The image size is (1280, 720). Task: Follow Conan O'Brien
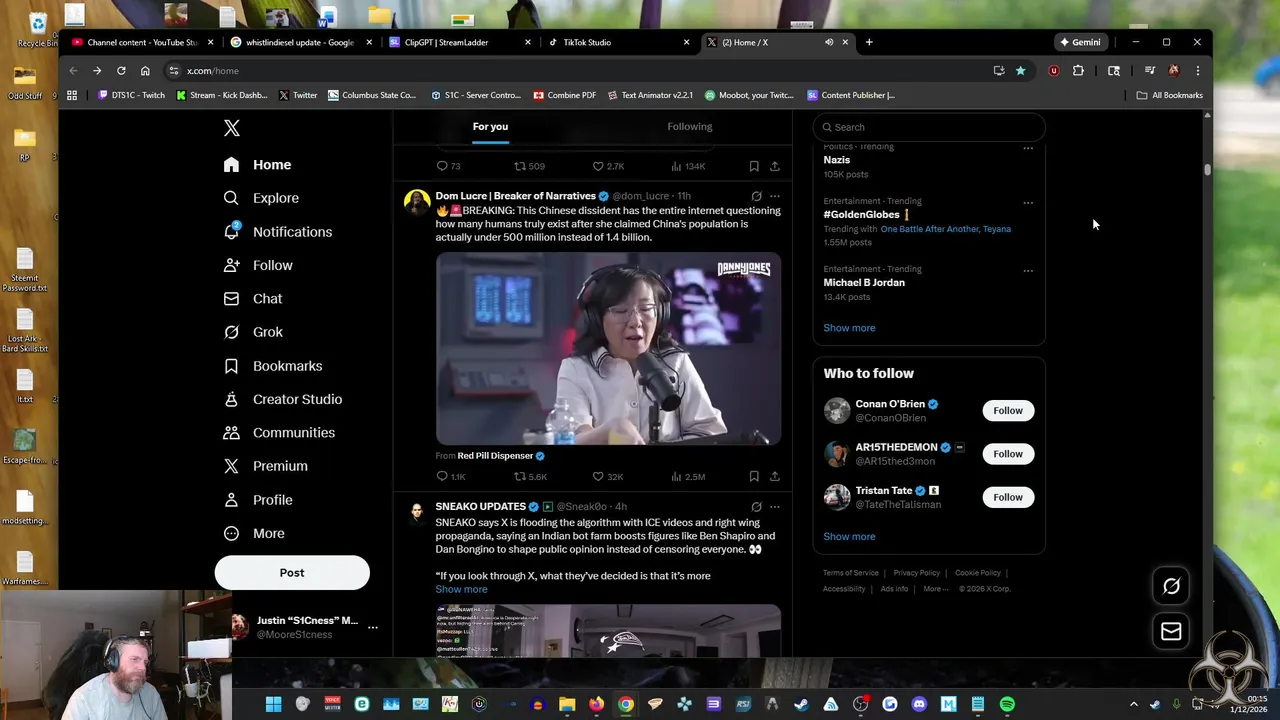pyautogui.click(x=1008, y=411)
